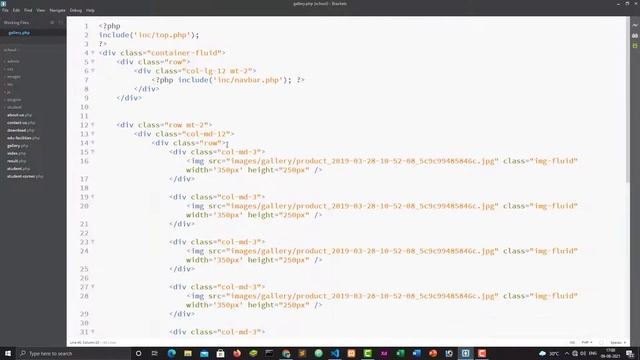Open the View menu
The width and height of the screenshot is (640, 360).
click(x=41, y=10)
